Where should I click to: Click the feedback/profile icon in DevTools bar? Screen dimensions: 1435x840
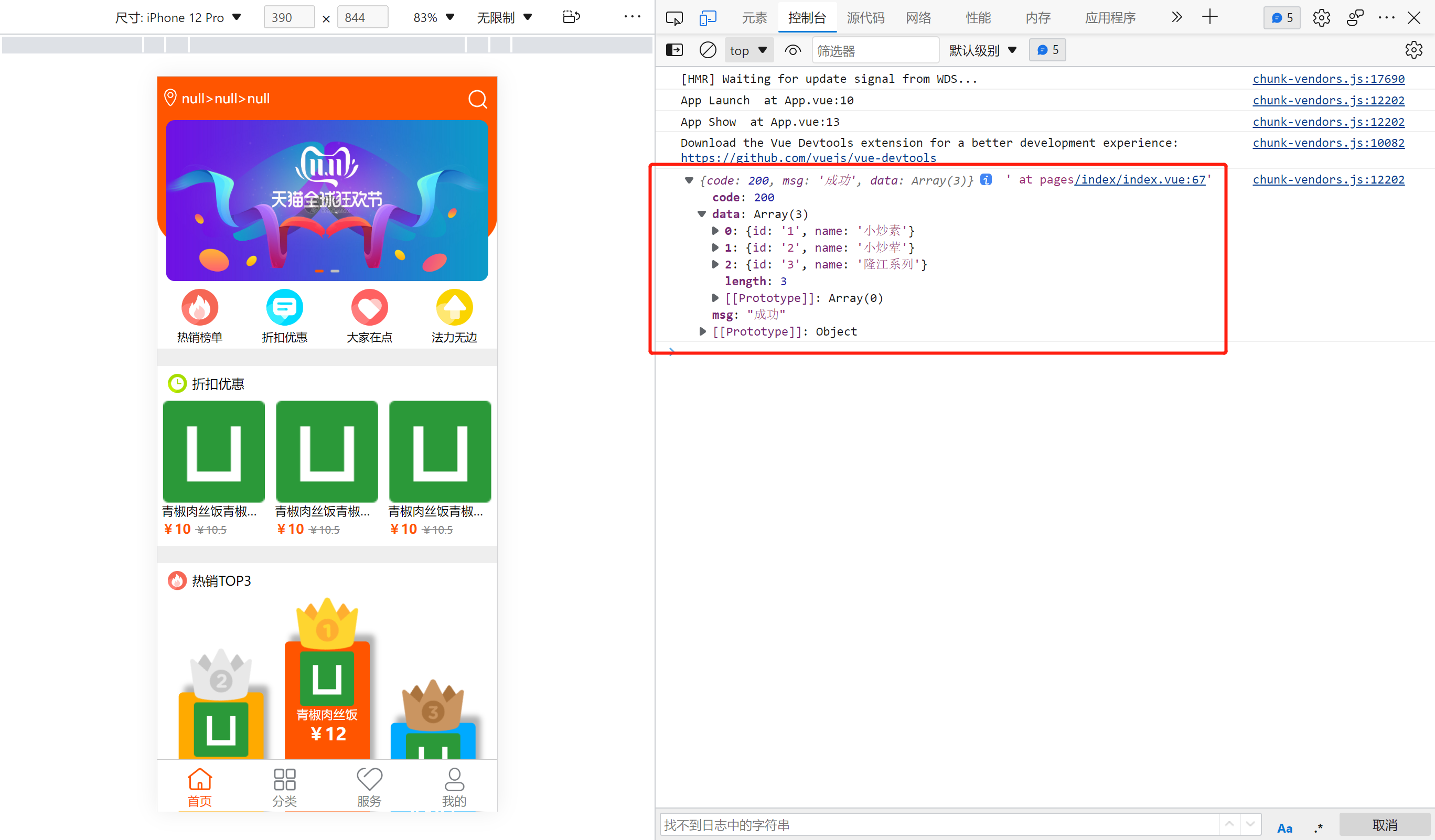[1355, 18]
